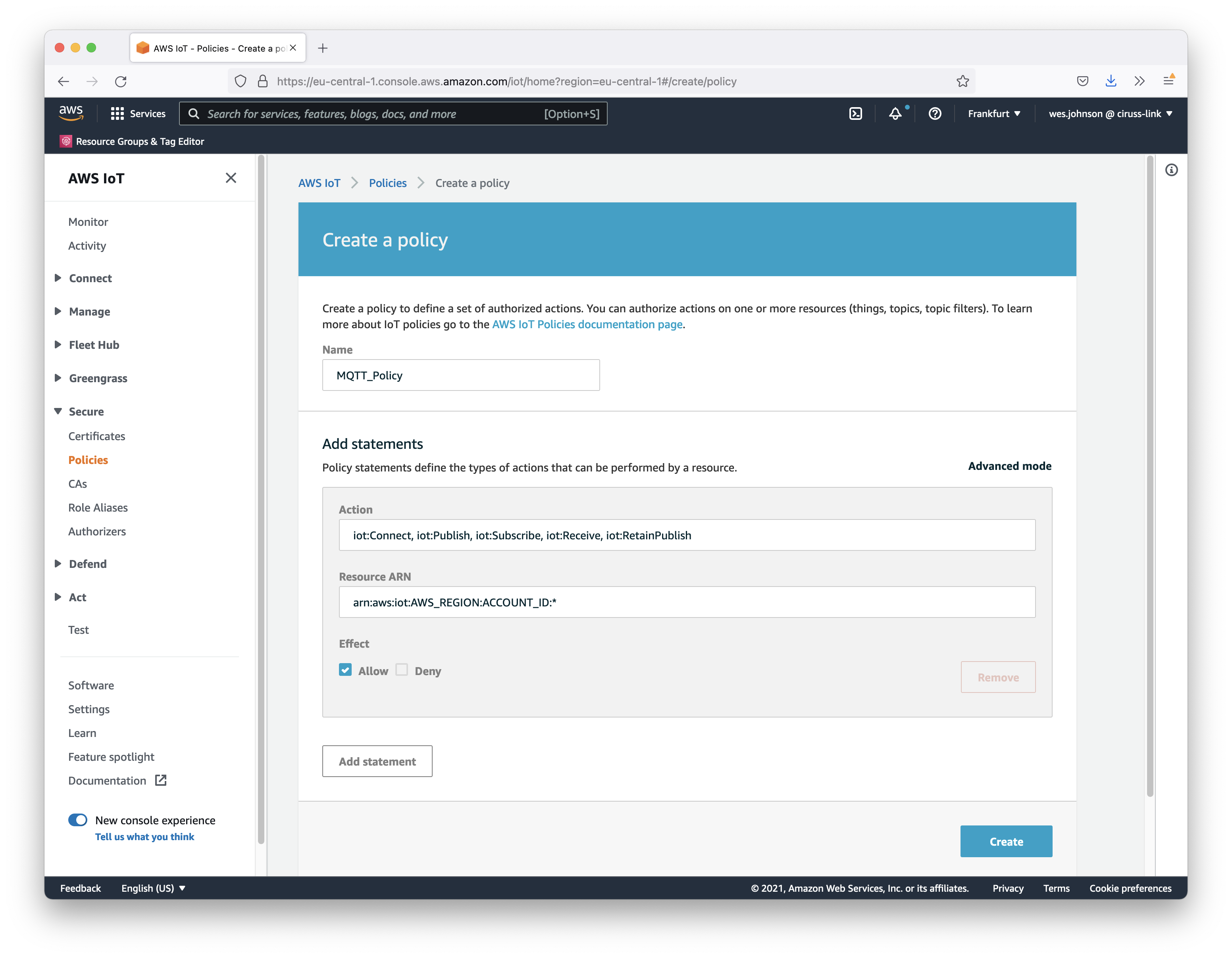This screenshot has height=958, width=1232.
Task: Open the AWS IoT Policies documentation link
Action: pos(587,324)
